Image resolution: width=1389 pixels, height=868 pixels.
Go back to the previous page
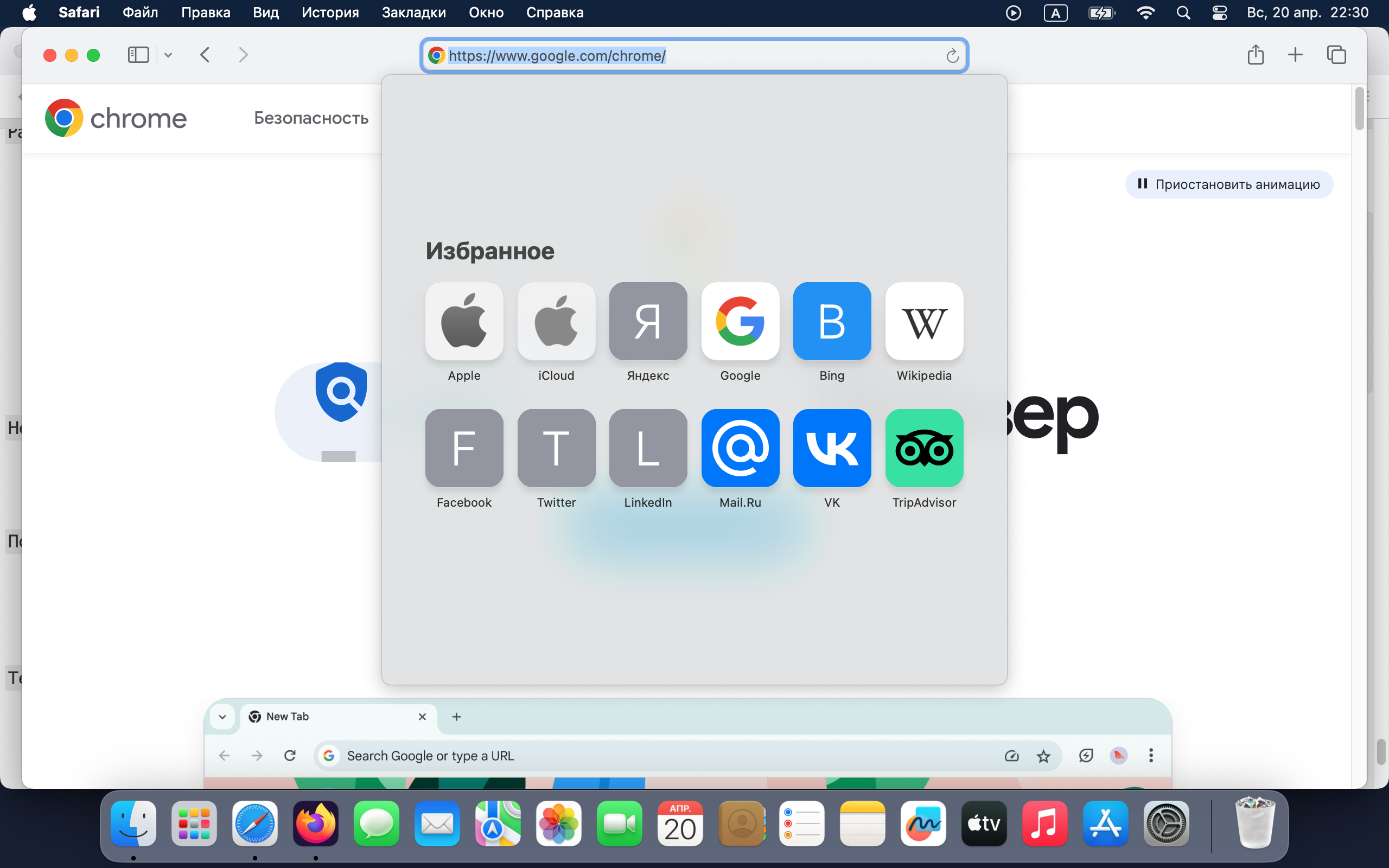[205, 55]
